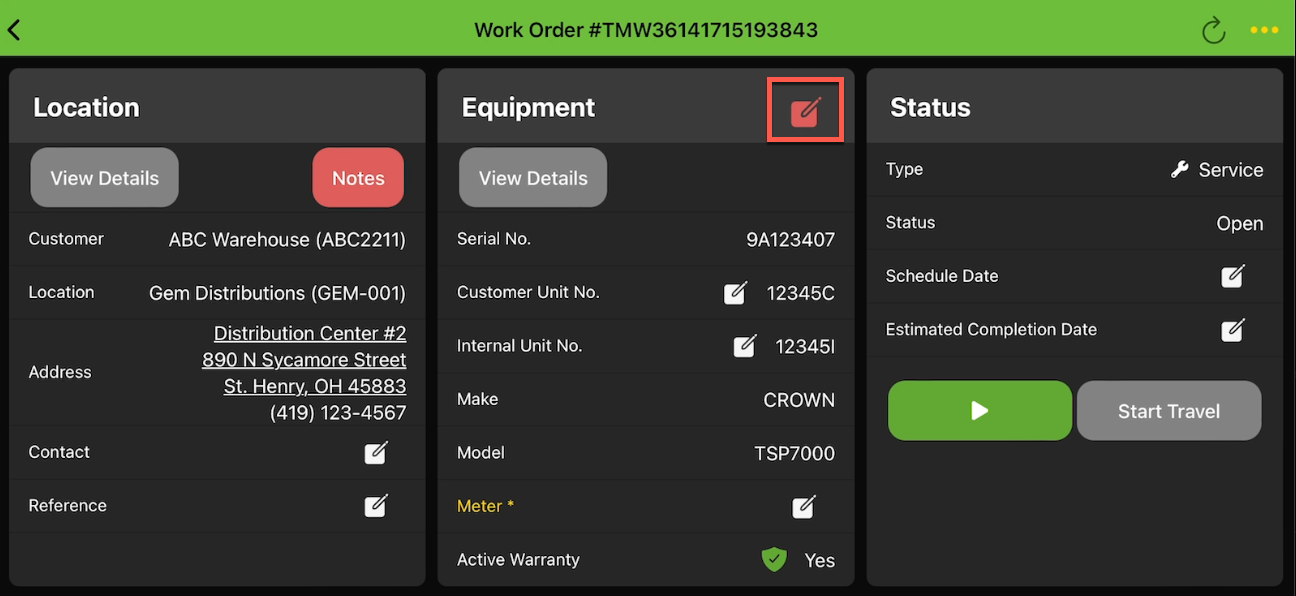Open the red Notes button
Screen dimensions: 1296x596
click(x=358, y=178)
